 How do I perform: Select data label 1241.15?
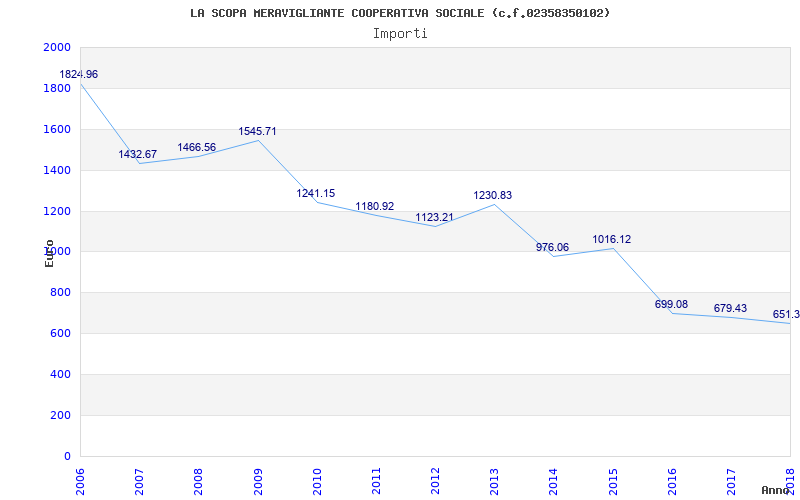coord(316,193)
